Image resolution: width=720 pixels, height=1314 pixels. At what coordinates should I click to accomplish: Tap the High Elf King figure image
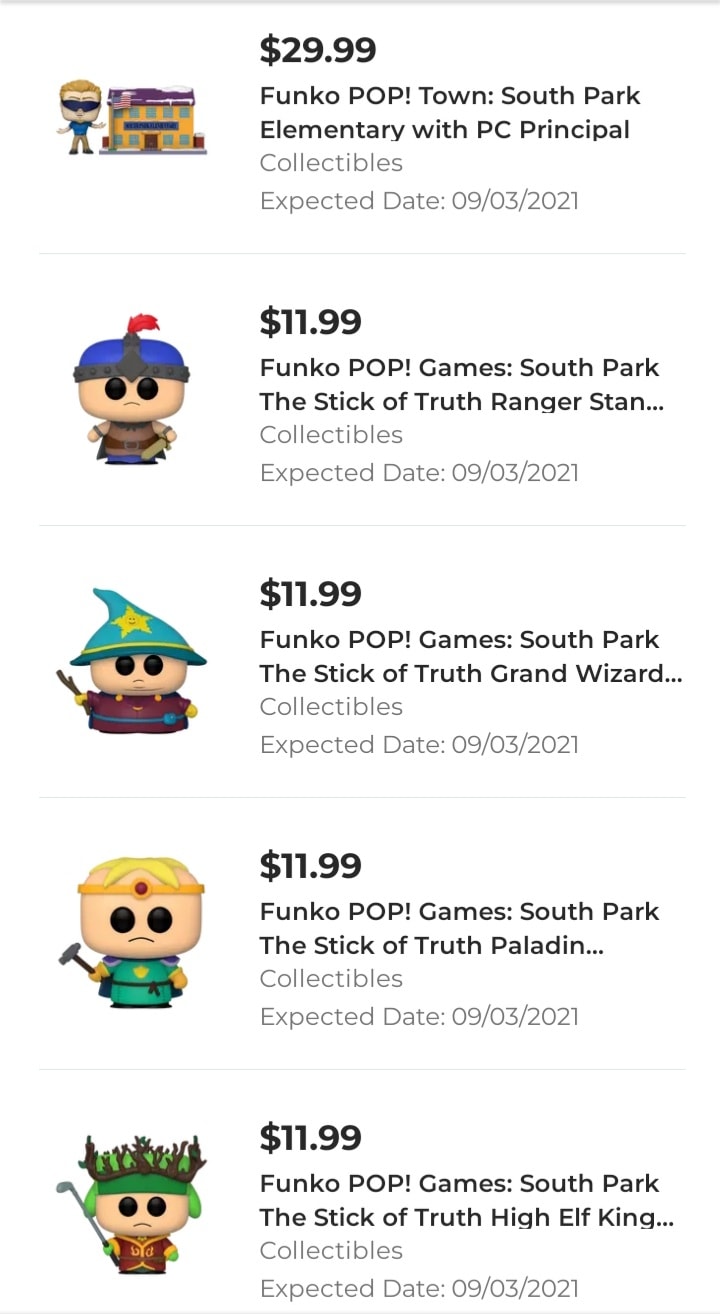click(x=131, y=1206)
